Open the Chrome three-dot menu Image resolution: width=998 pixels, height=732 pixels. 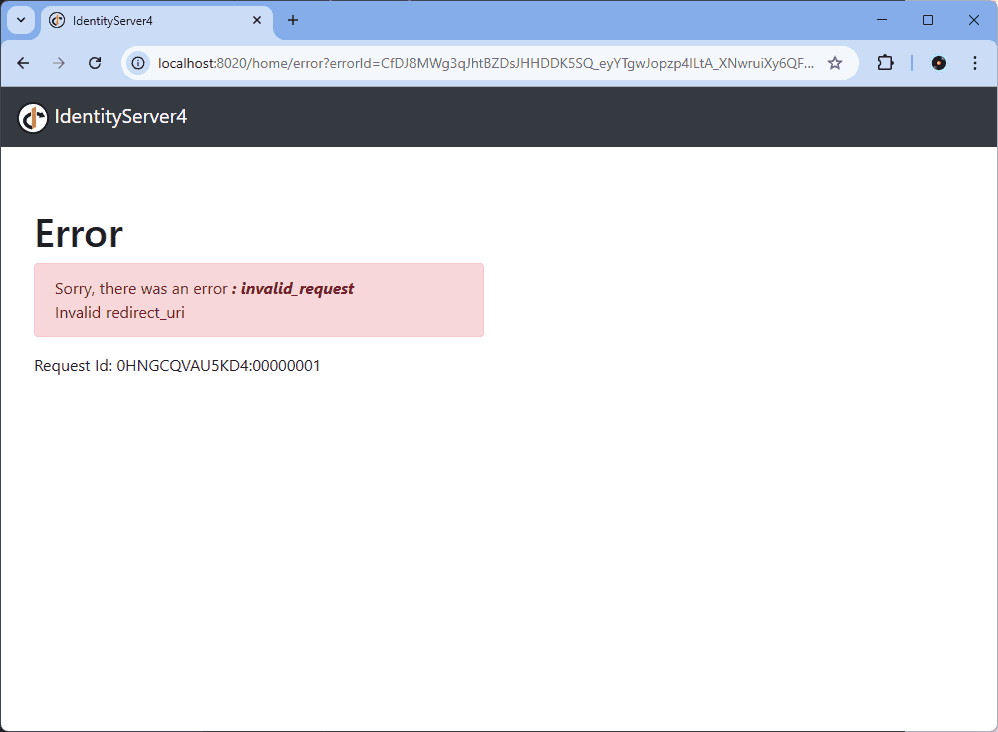pos(975,63)
